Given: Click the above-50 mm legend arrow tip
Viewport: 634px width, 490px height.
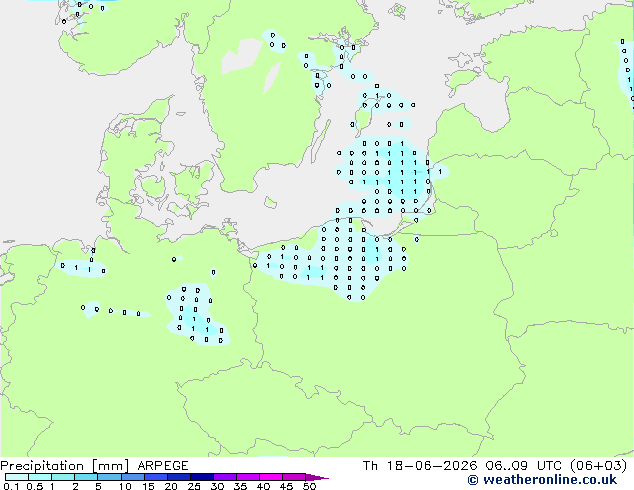Looking at the screenshot, I should (317, 477).
